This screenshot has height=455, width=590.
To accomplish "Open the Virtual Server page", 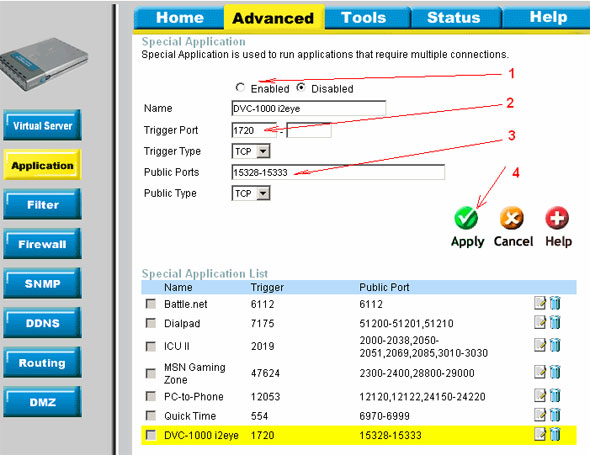I will point(43,125).
